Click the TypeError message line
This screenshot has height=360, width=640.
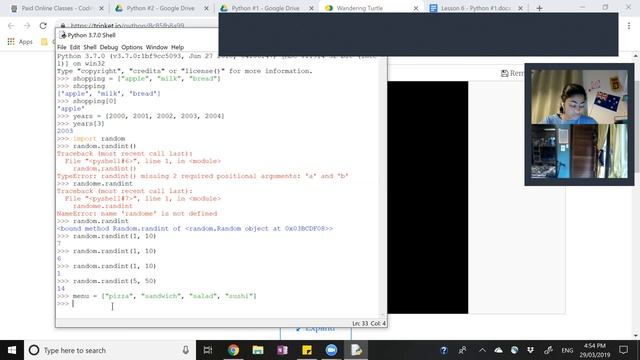(202, 176)
